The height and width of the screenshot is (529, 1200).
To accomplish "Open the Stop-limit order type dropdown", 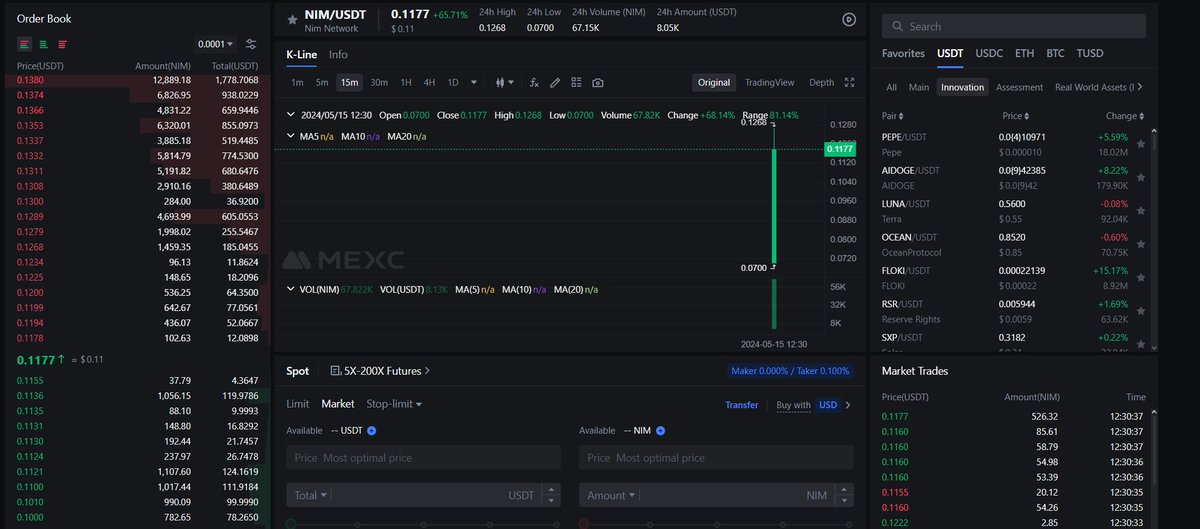I will point(394,404).
